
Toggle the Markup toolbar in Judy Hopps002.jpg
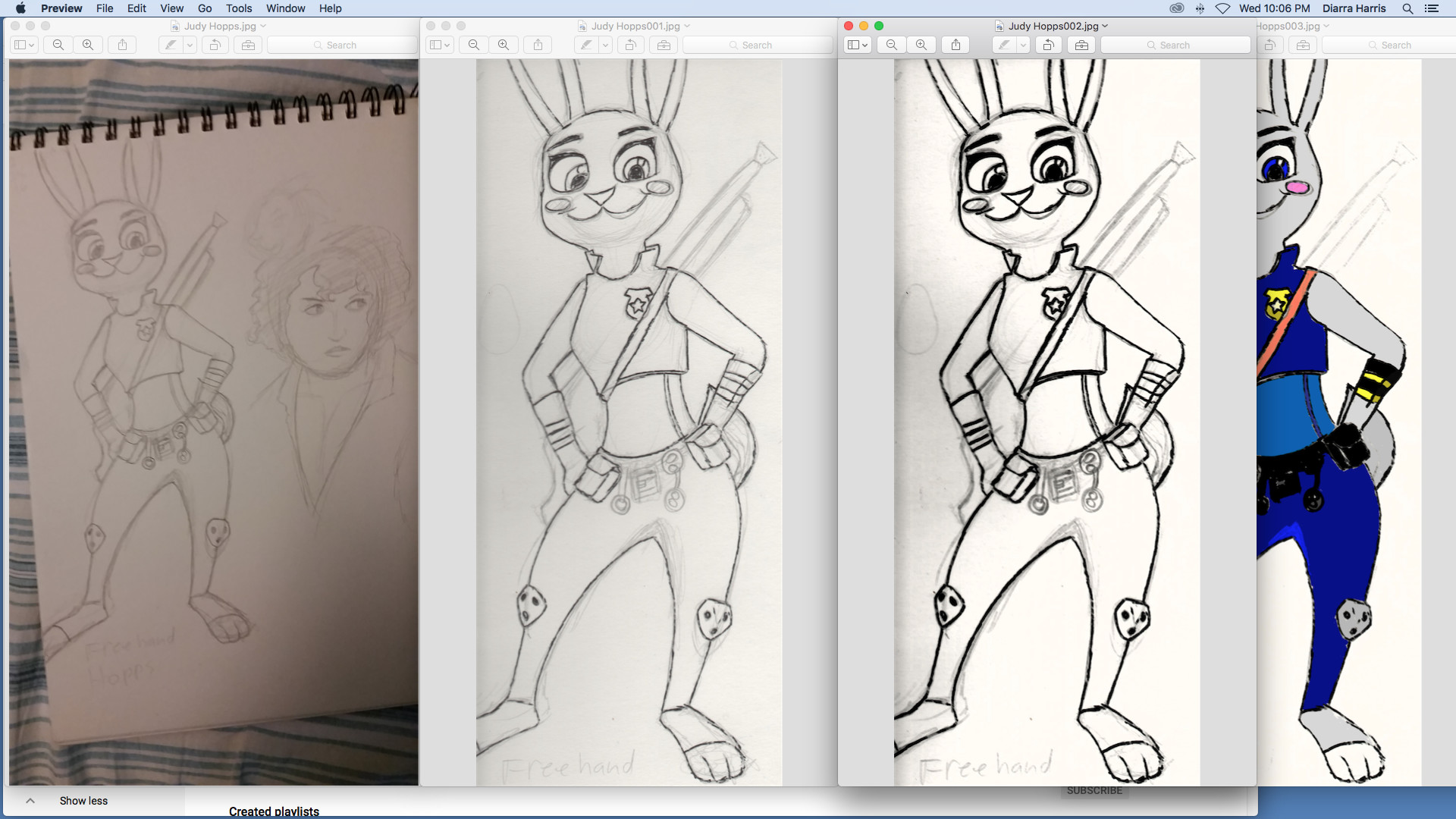coord(1081,45)
